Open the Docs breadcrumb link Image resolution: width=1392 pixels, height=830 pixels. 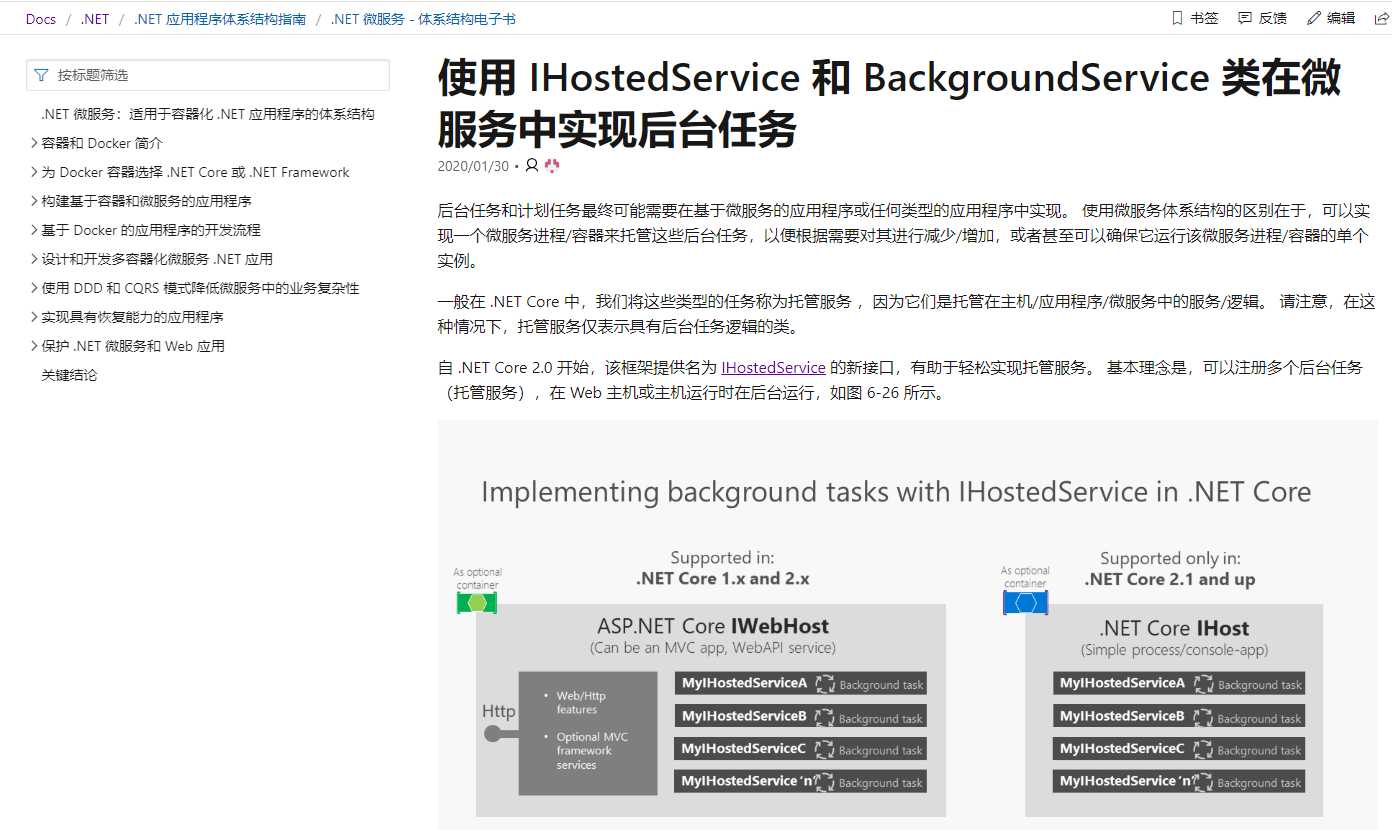click(41, 19)
